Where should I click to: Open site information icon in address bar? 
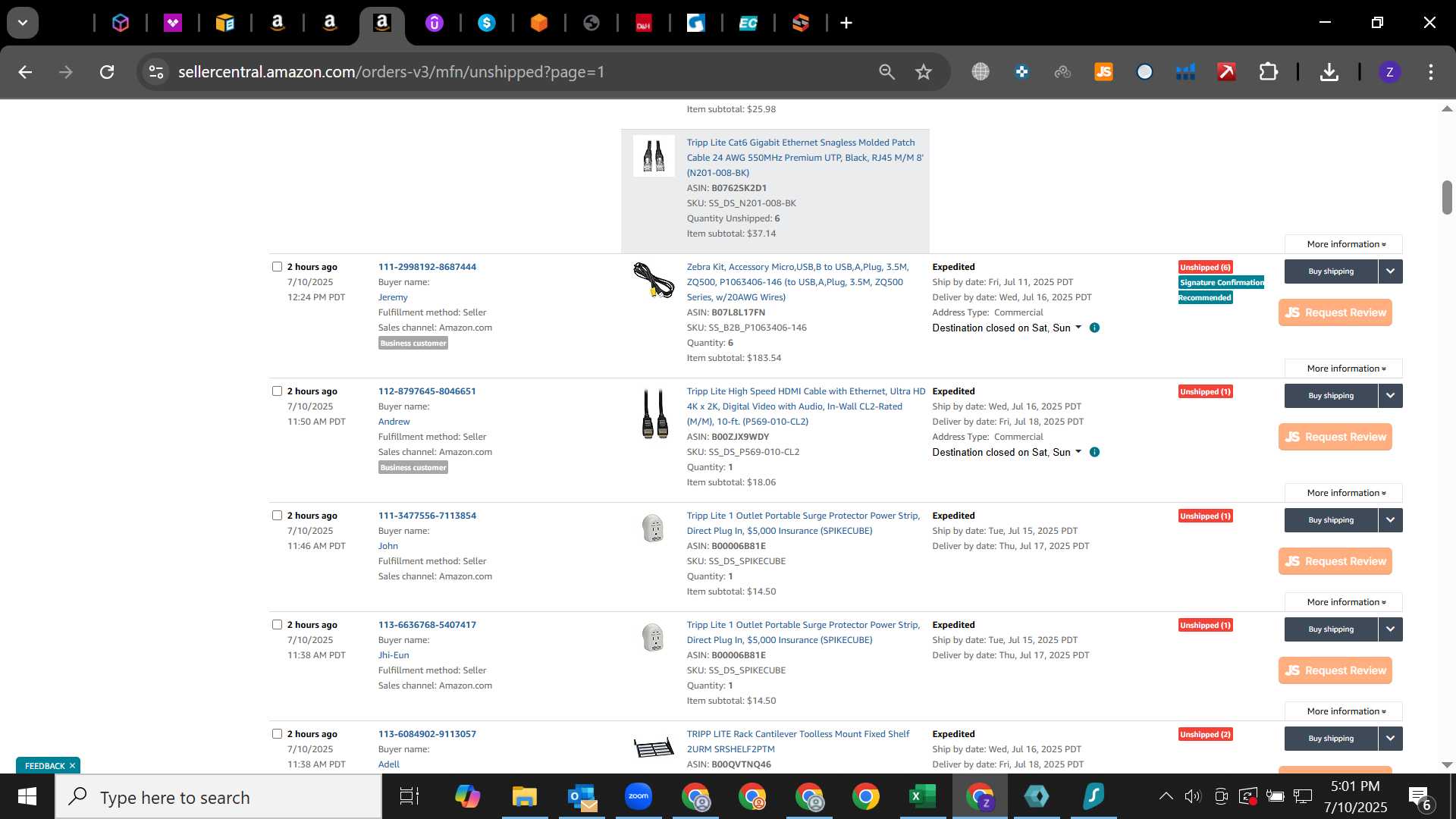pos(156,72)
